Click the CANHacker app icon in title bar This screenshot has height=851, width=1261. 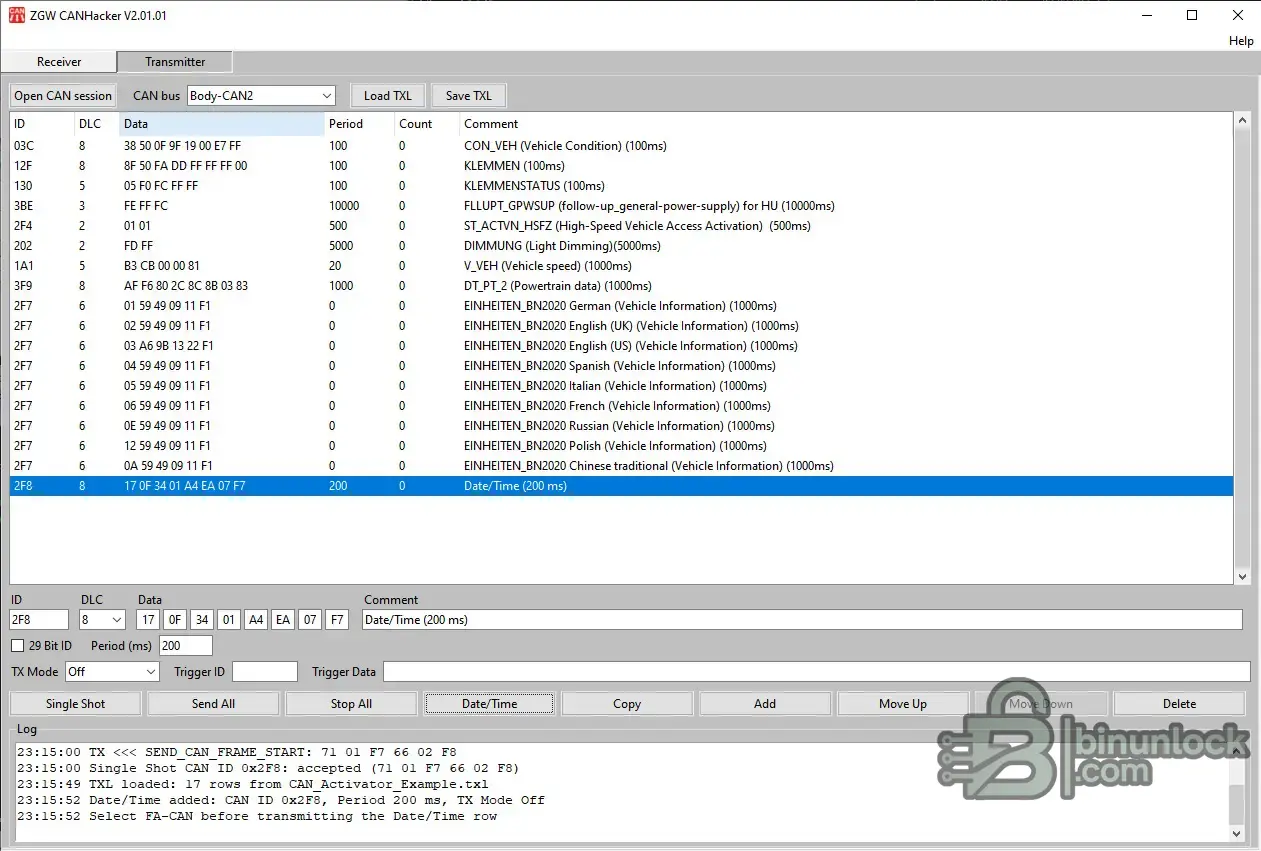pos(17,15)
